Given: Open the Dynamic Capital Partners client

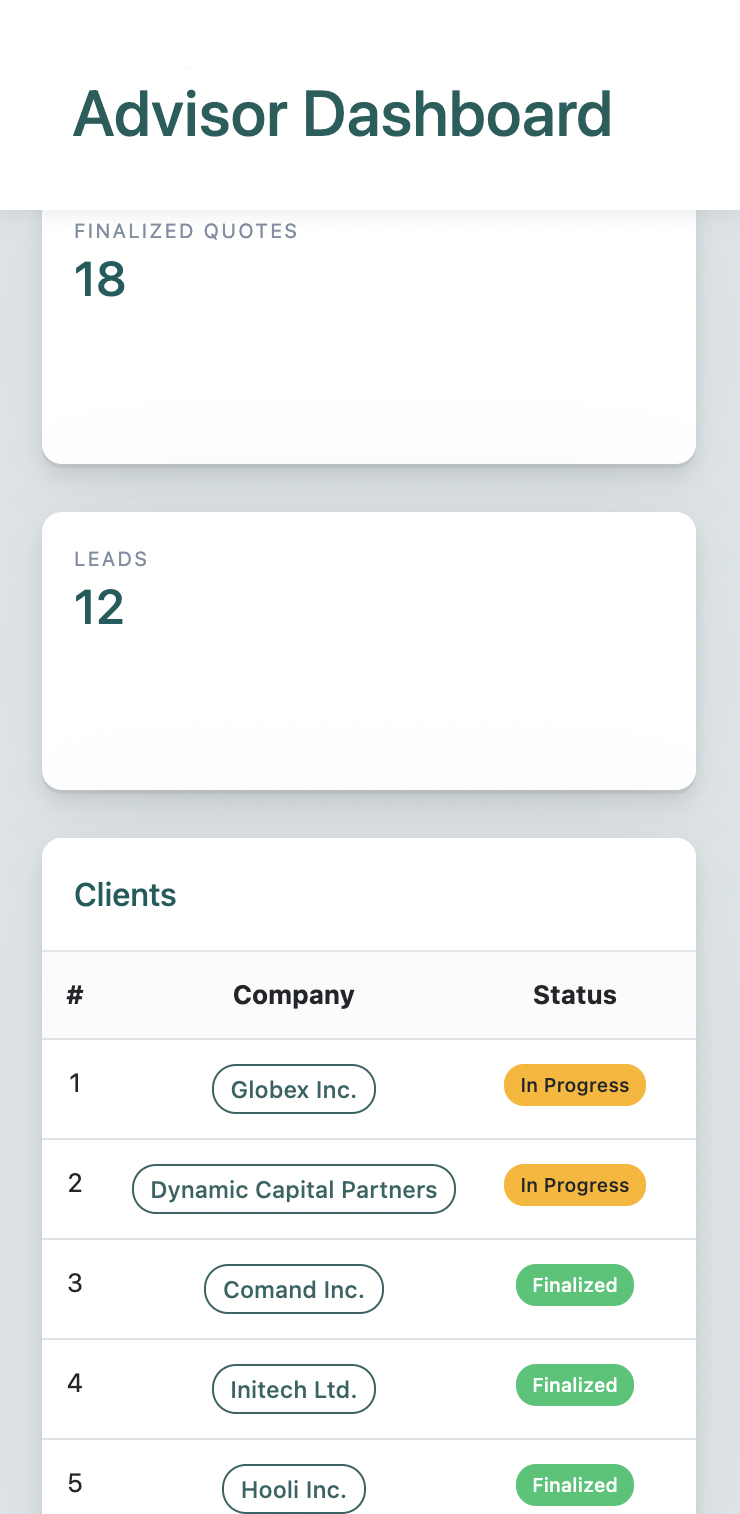Looking at the screenshot, I should tap(293, 1189).
